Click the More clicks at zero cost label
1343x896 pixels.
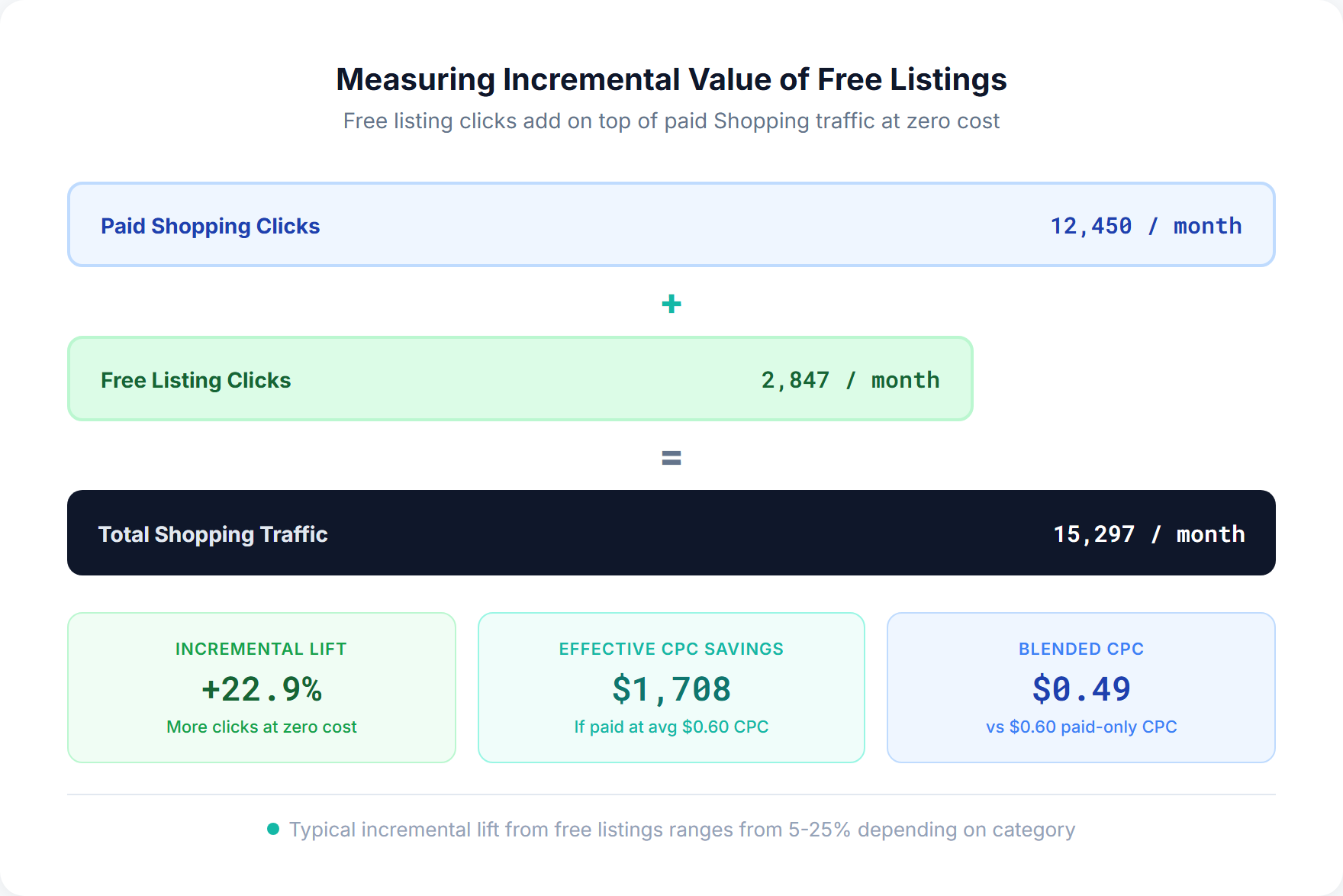261,727
